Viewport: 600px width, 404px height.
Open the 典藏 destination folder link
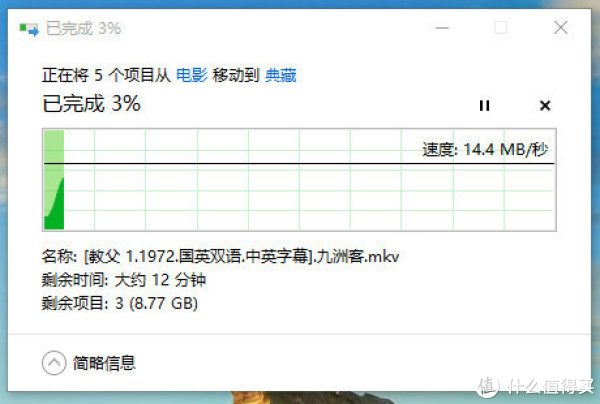(281, 75)
